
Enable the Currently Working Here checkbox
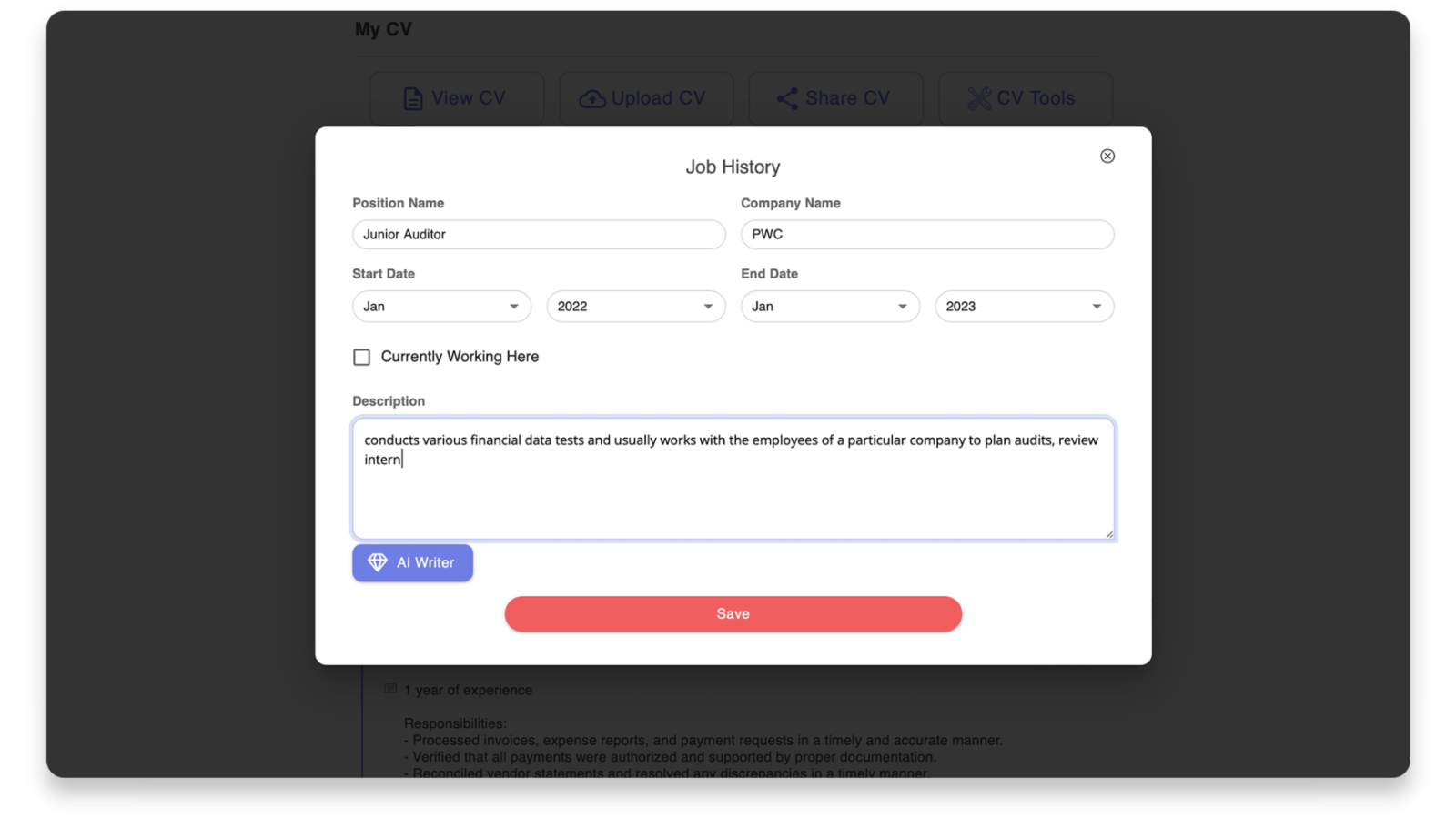click(361, 357)
